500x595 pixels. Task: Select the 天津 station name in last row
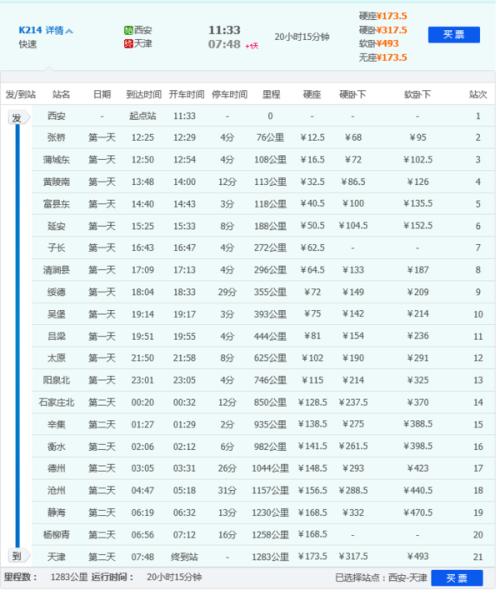click(57, 557)
